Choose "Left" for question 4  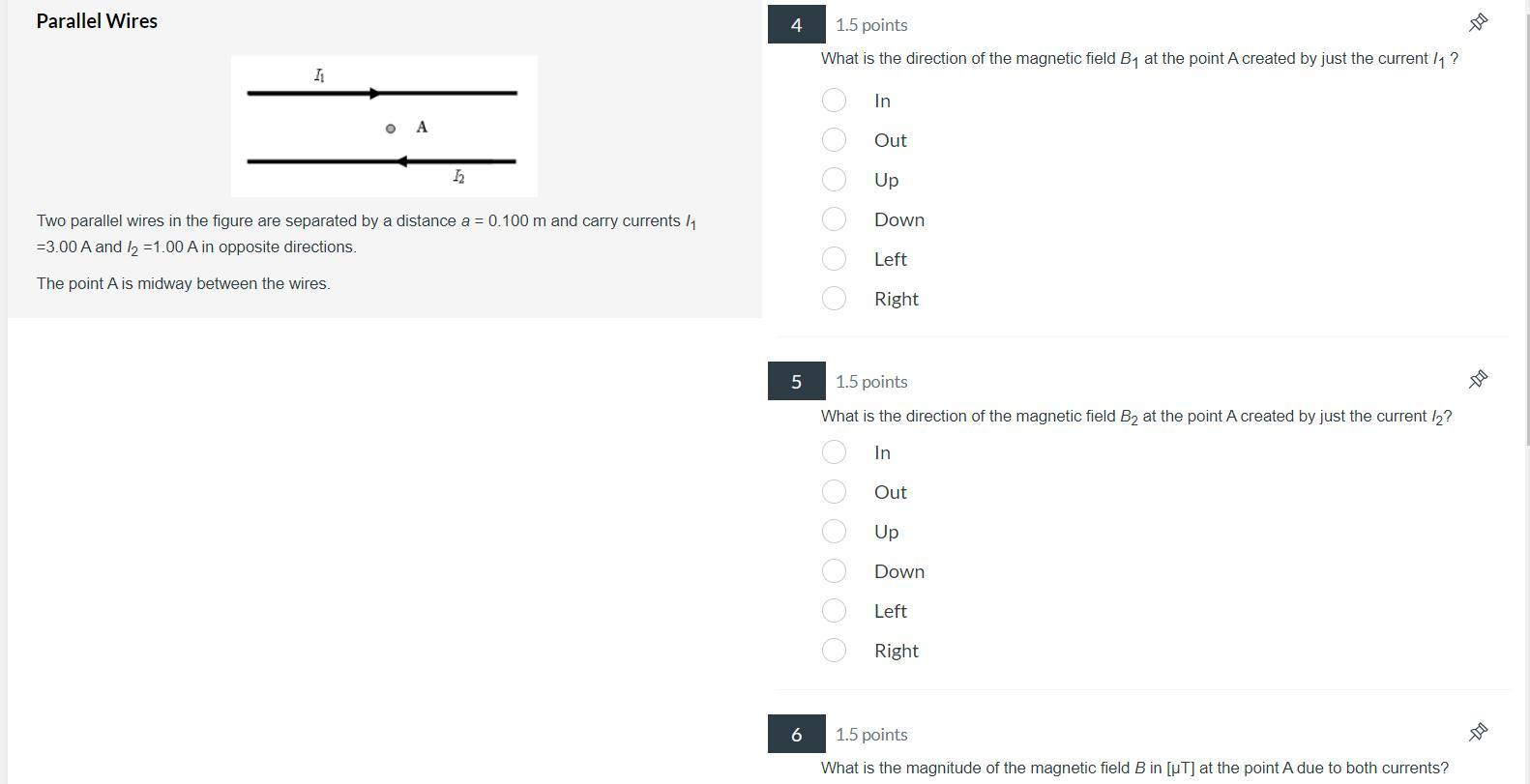[x=834, y=259]
